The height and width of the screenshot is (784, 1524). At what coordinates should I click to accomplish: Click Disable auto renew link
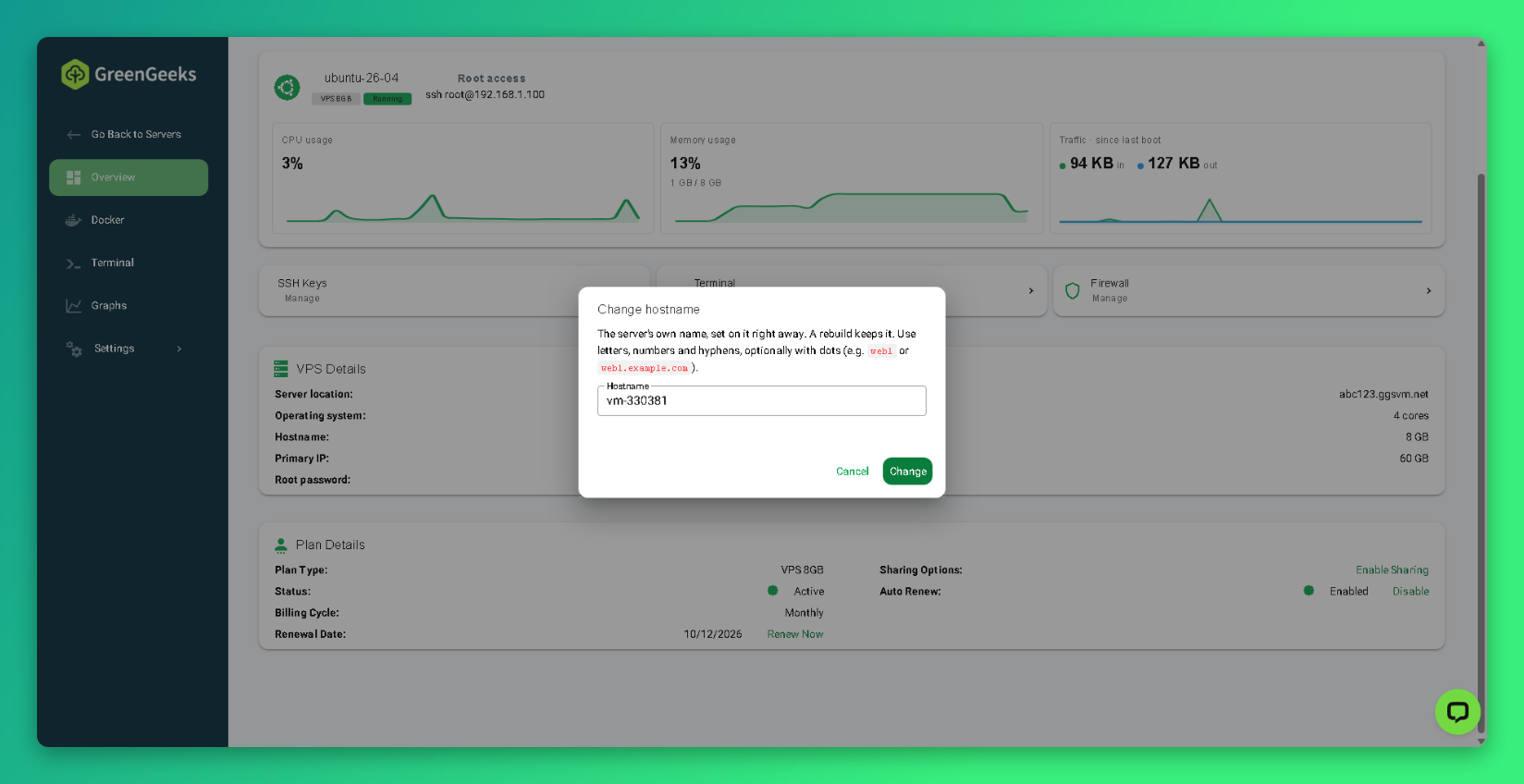coord(1411,592)
